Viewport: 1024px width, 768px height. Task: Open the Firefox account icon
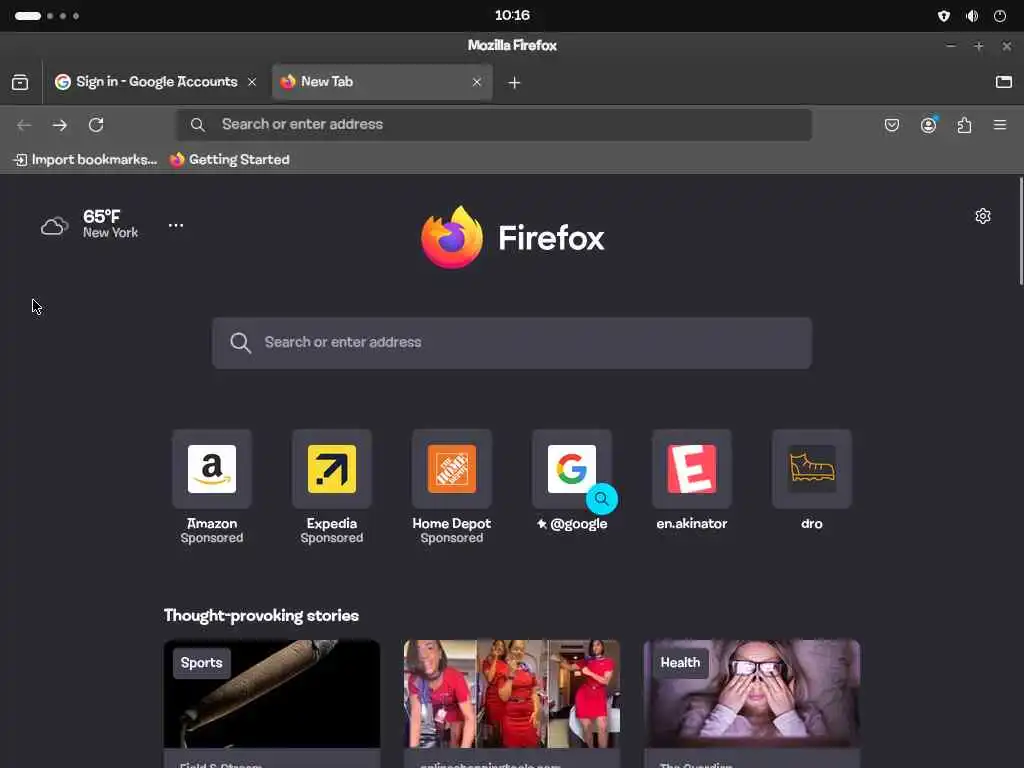(928, 125)
